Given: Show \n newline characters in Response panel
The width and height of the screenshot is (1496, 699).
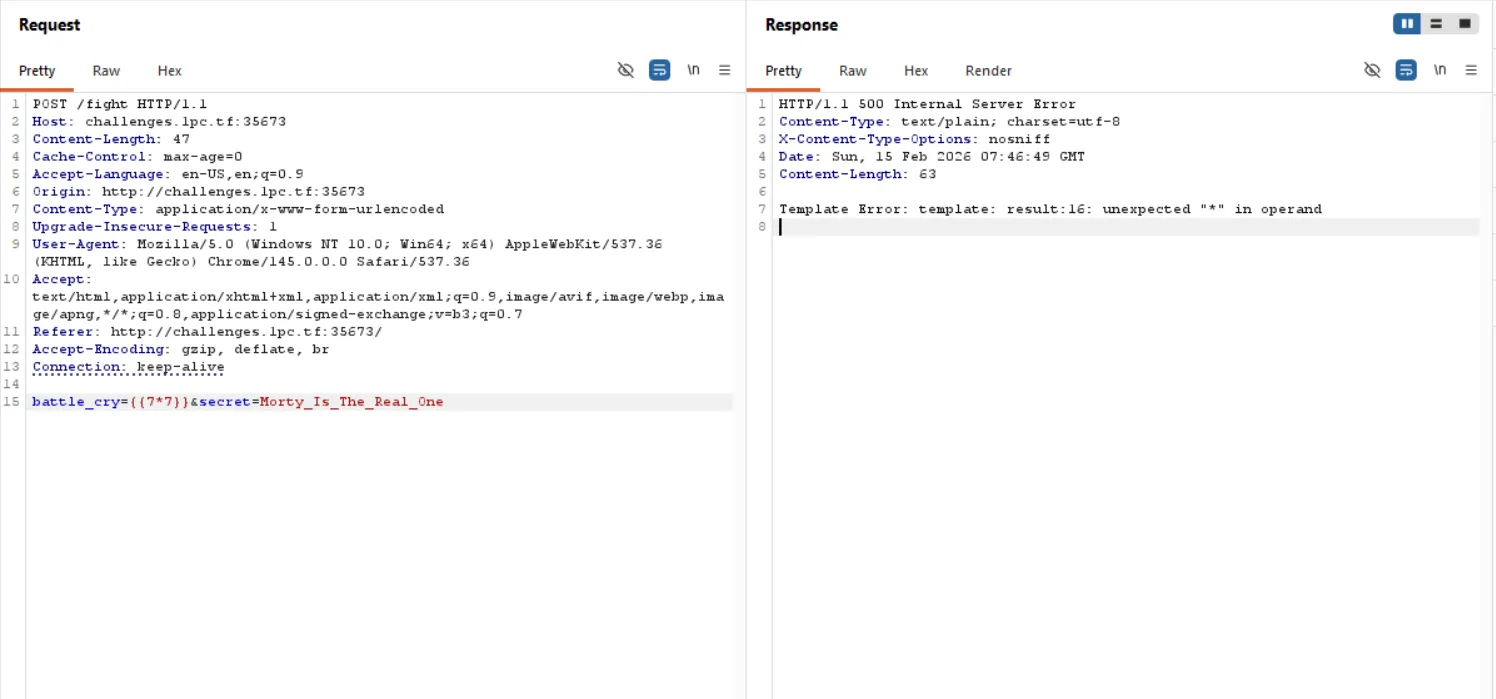Looking at the screenshot, I should pos(1440,70).
